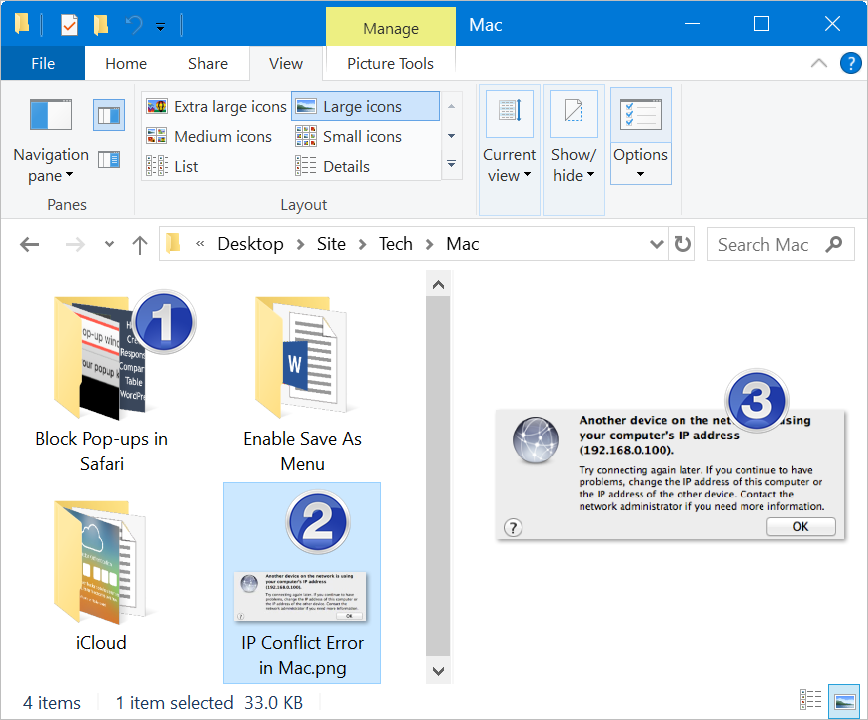The height and width of the screenshot is (720, 868).
Task: Click the preview image of the IP error
Action: pyautogui.click(x=670, y=475)
